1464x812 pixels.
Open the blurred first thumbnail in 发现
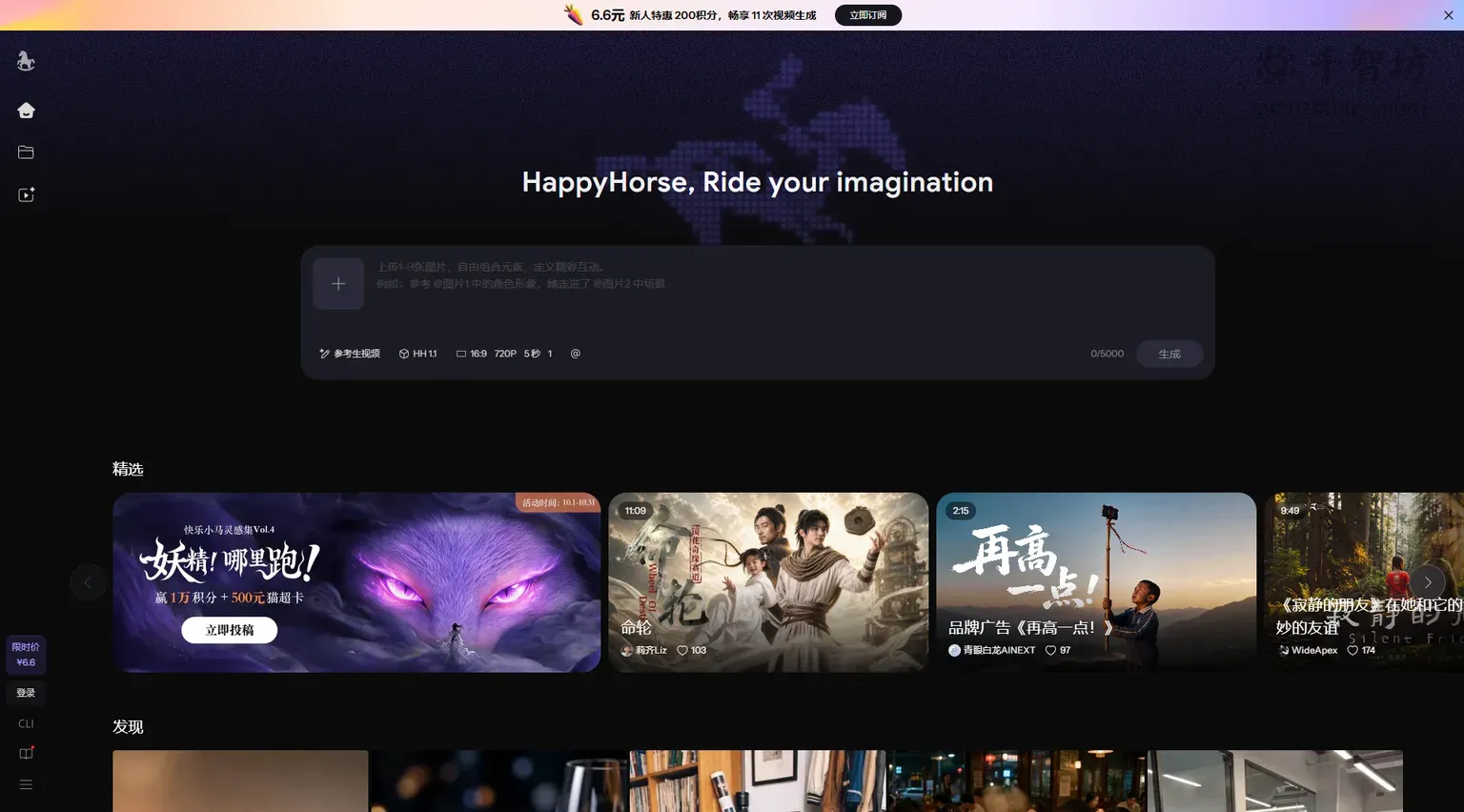click(x=240, y=782)
